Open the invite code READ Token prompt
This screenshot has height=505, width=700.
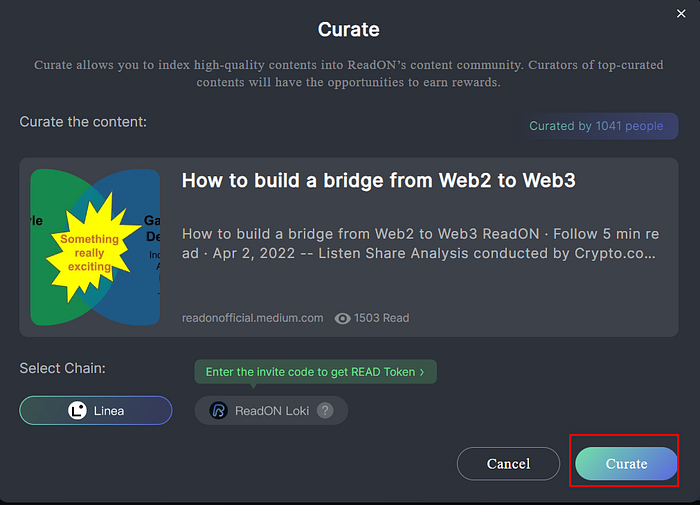tap(315, 372)
